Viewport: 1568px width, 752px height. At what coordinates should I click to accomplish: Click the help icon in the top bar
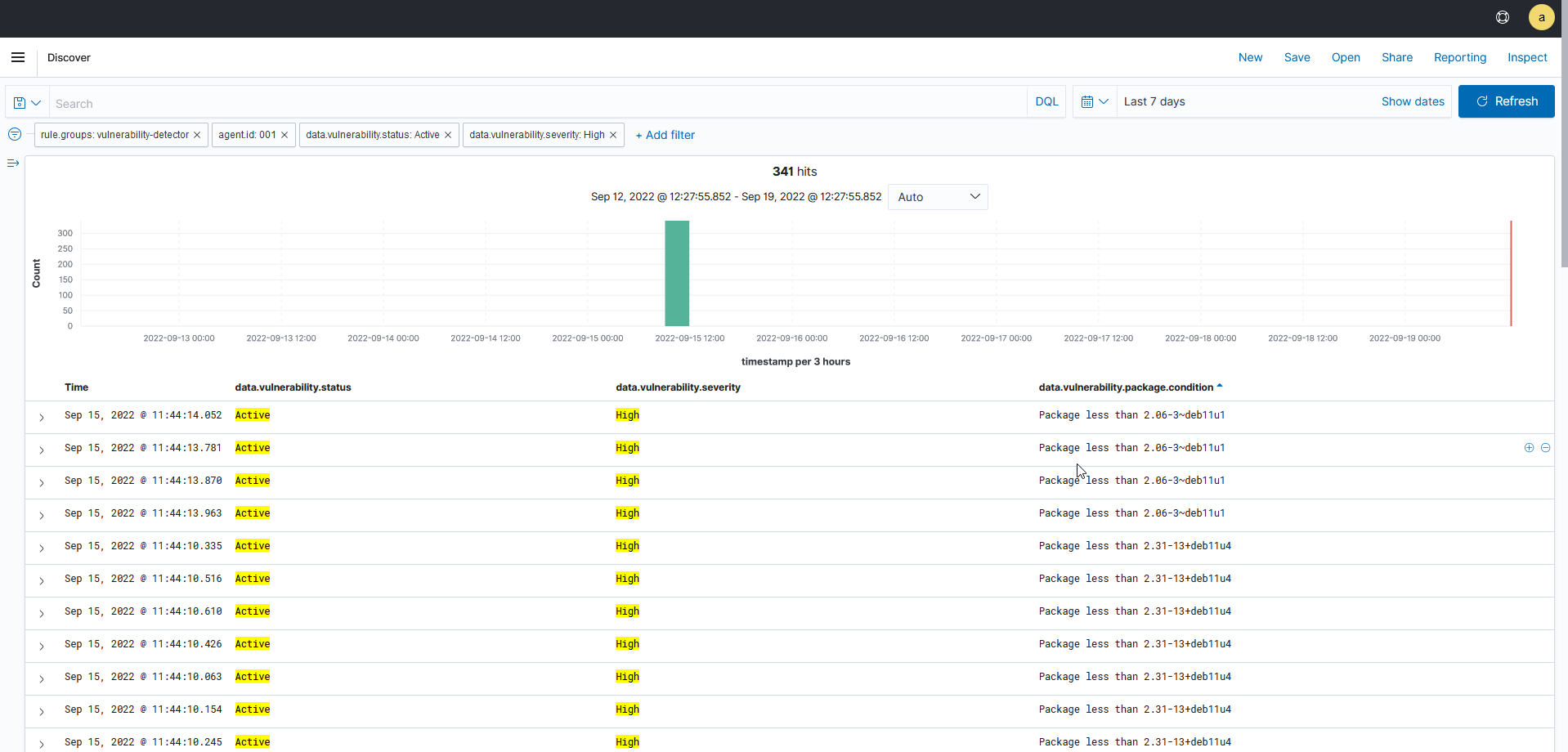pos(1503,17)
